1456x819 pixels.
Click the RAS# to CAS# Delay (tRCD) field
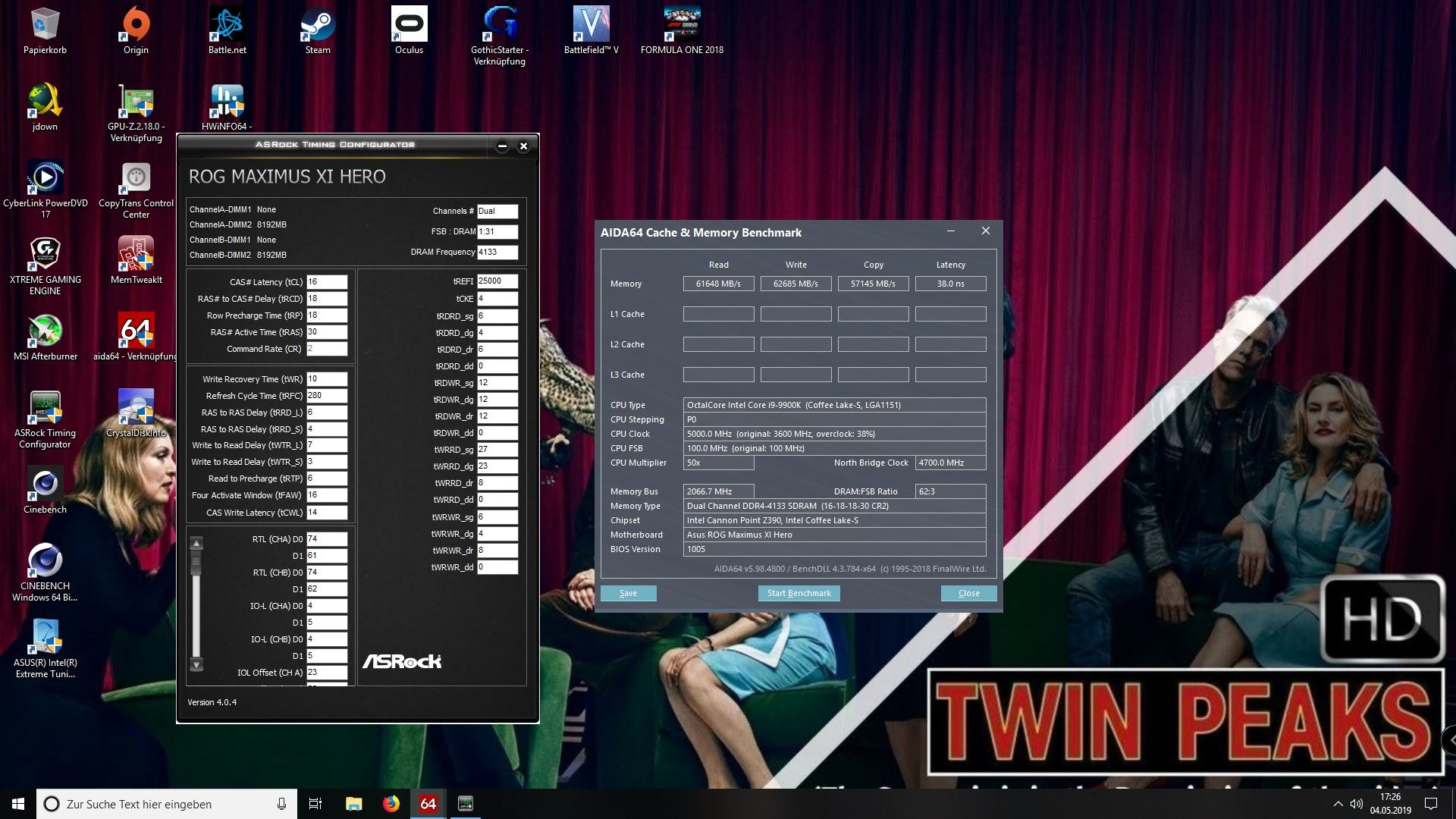coord(327,299)
